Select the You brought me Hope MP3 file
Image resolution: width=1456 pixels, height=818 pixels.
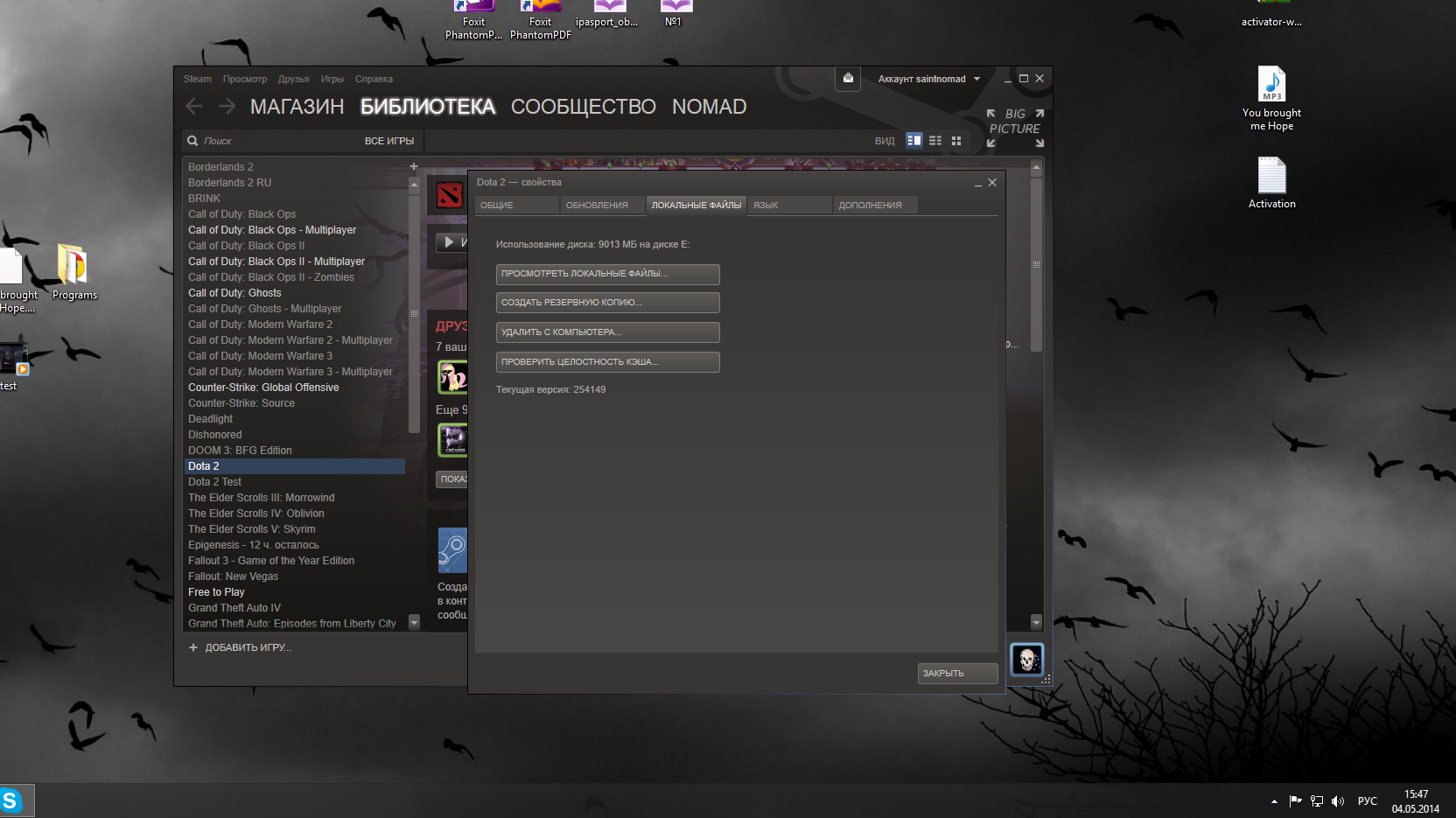tap(1271, 99)
